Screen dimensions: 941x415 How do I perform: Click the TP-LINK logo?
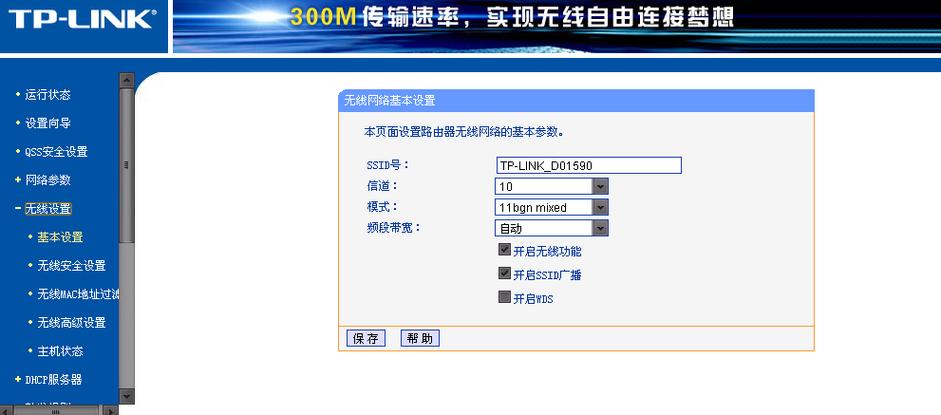pos(82,19)
